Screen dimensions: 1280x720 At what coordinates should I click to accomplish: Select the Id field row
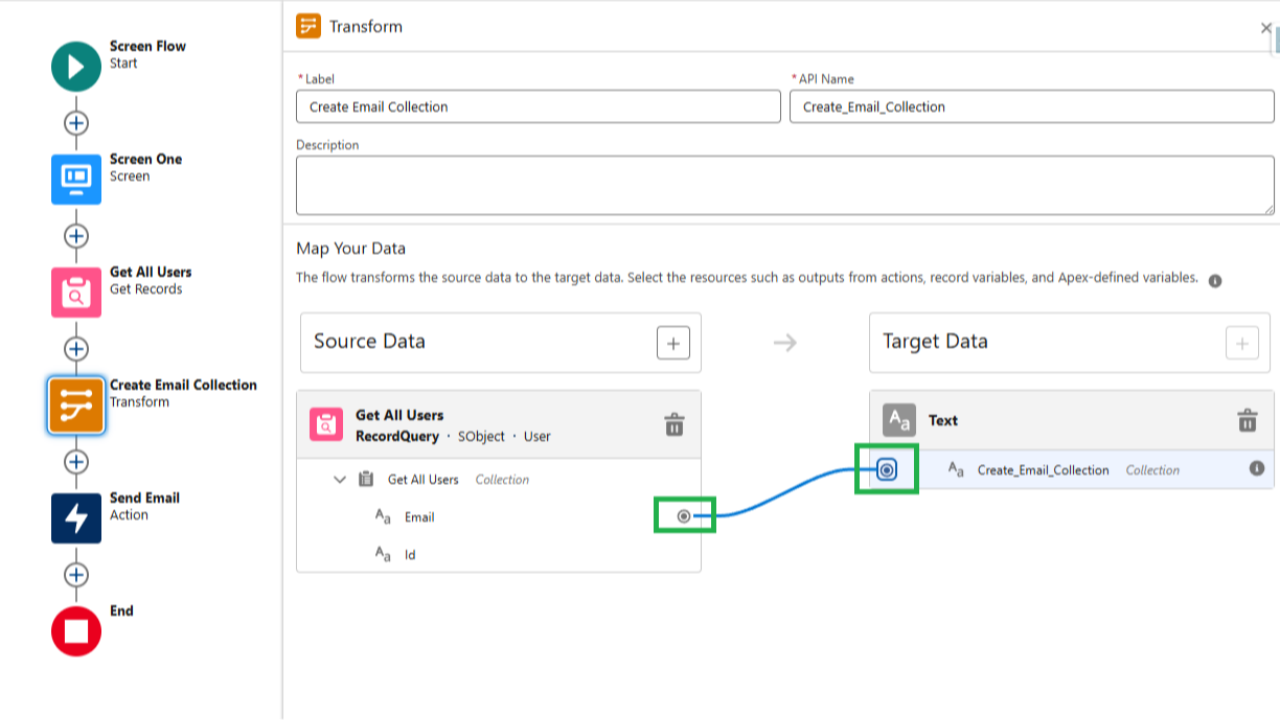(410, 555)
